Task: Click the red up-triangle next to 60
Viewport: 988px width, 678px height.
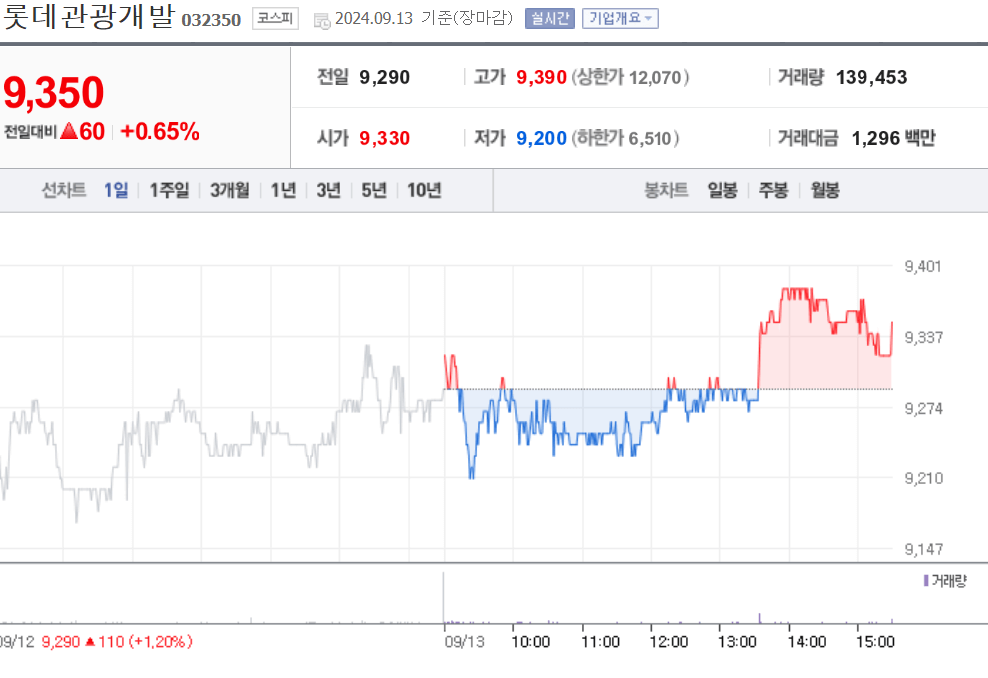Action: coord(69,131)
